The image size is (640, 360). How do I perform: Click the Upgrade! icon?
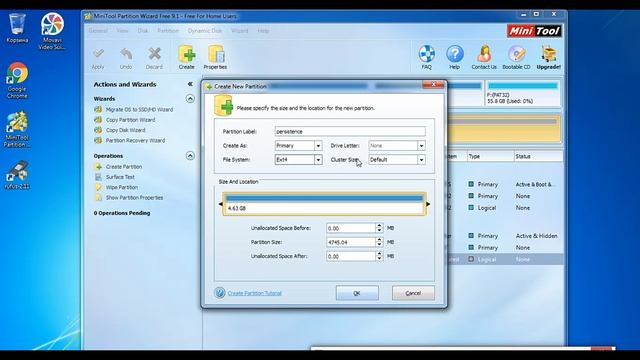[x=549, y=57]
